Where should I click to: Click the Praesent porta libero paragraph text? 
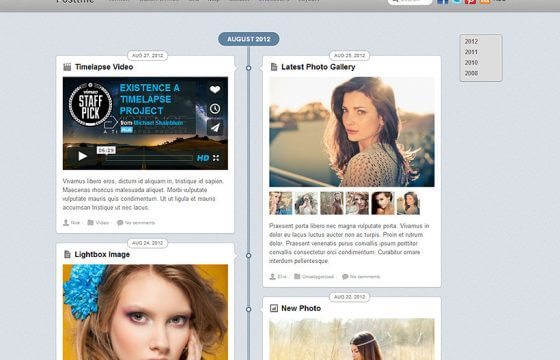point(349,243)
